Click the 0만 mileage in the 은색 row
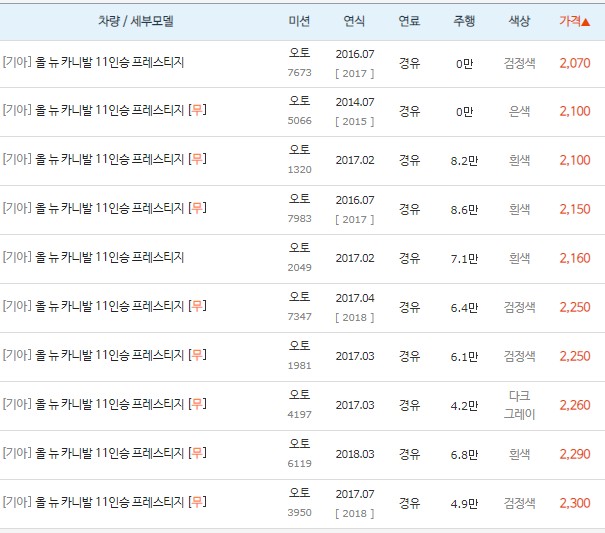605x533 pixels. (464, 112)
